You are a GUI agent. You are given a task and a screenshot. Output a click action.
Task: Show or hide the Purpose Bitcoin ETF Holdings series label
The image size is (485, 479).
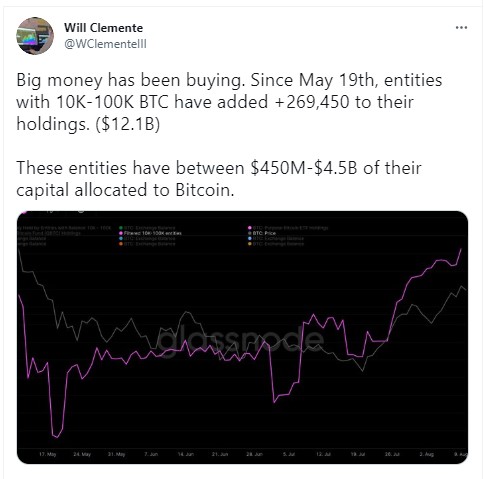(291, 228)
